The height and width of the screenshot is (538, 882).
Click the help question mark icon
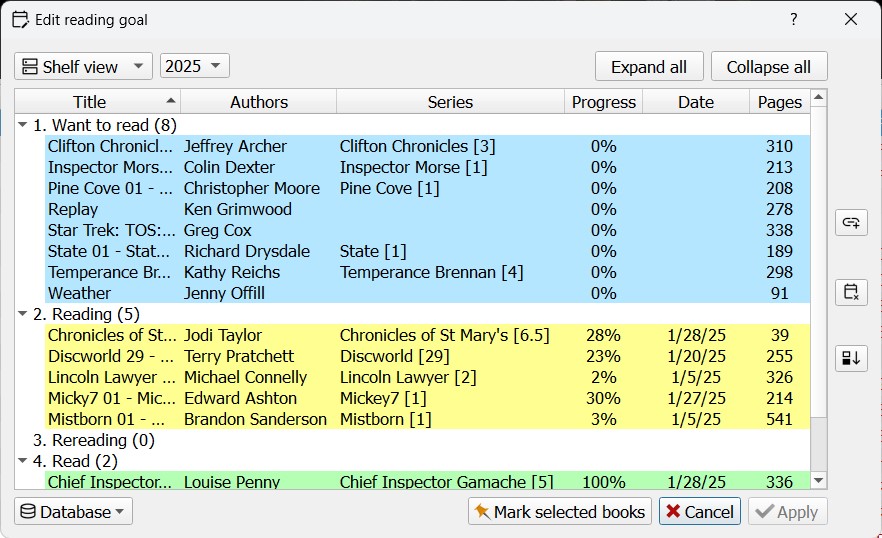coord(793,19)
